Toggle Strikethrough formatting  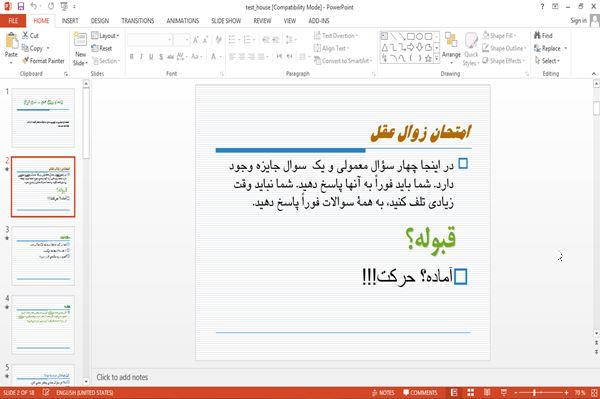tap(171, 57)
